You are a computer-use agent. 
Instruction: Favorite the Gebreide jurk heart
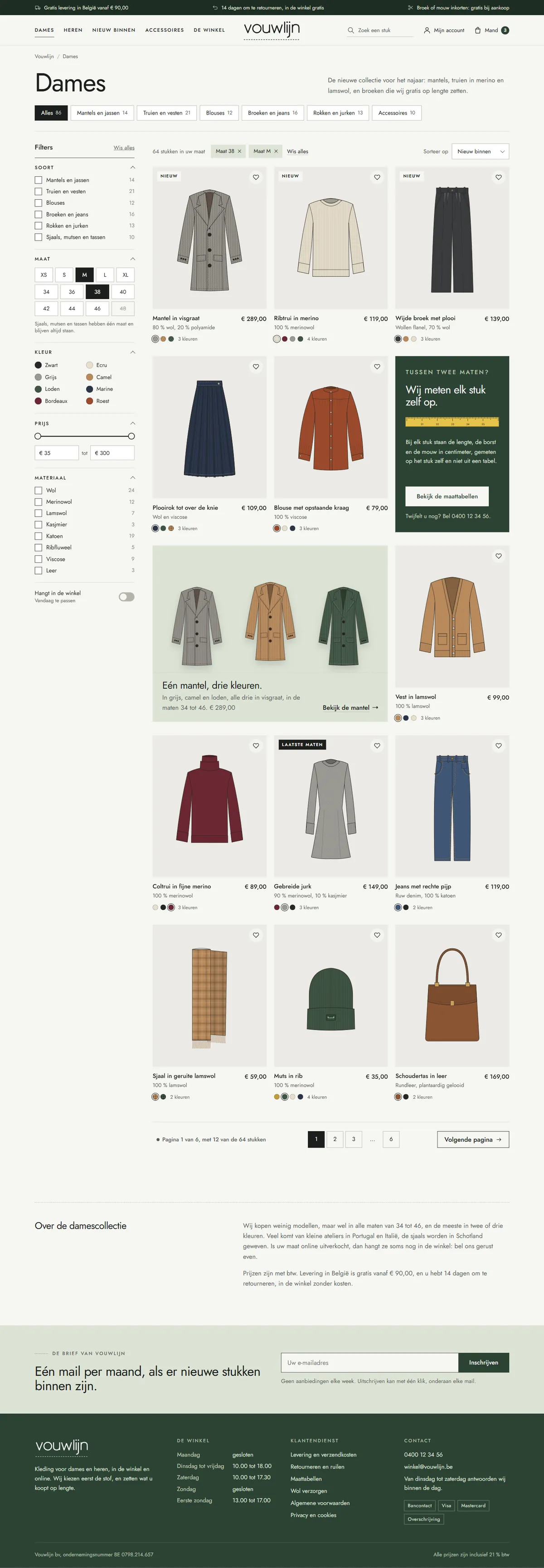[377, 746]
